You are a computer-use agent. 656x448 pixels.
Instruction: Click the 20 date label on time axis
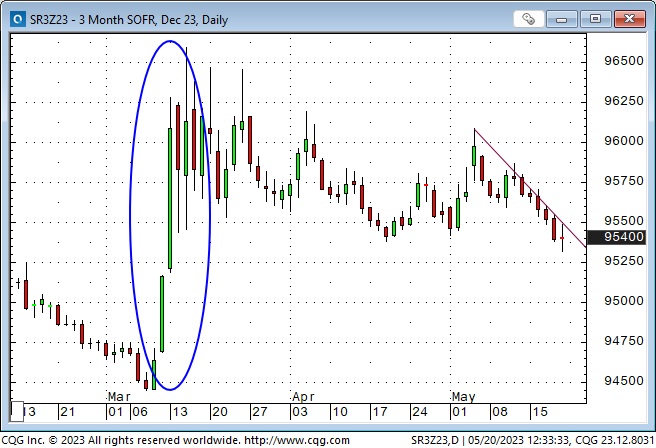[x=220, y=412]
